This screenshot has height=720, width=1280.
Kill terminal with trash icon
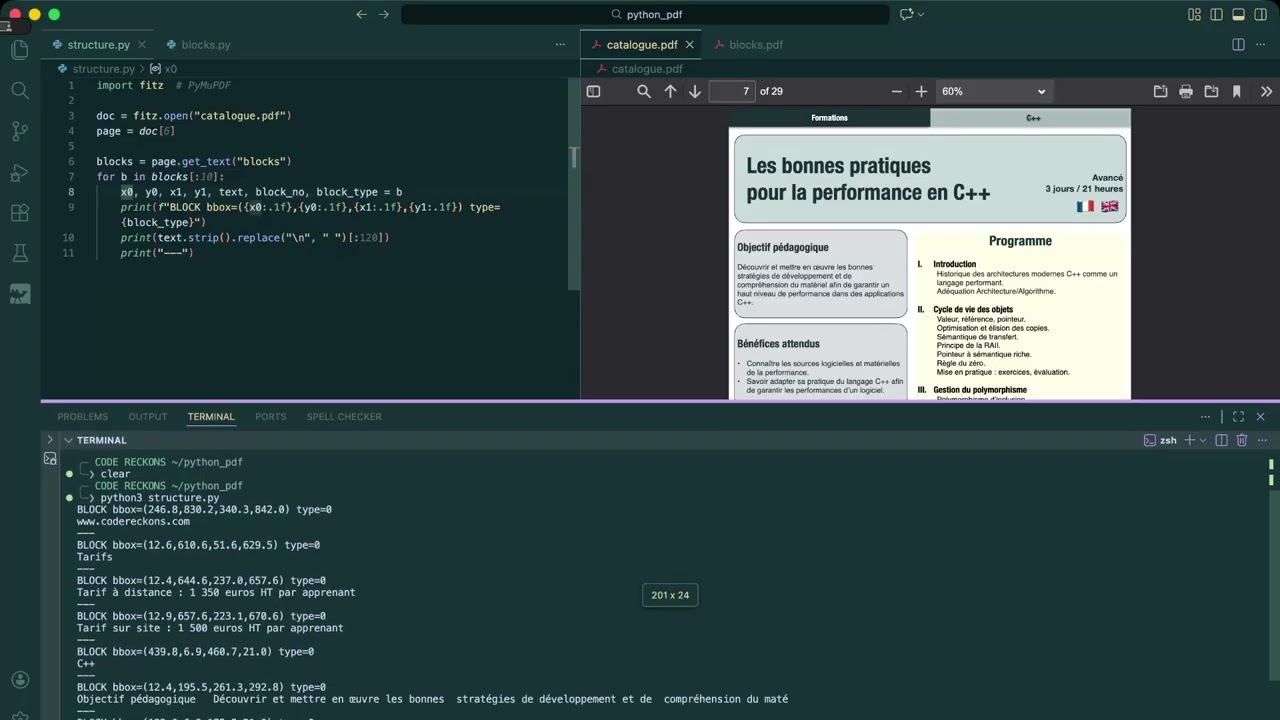(1242, 440)
